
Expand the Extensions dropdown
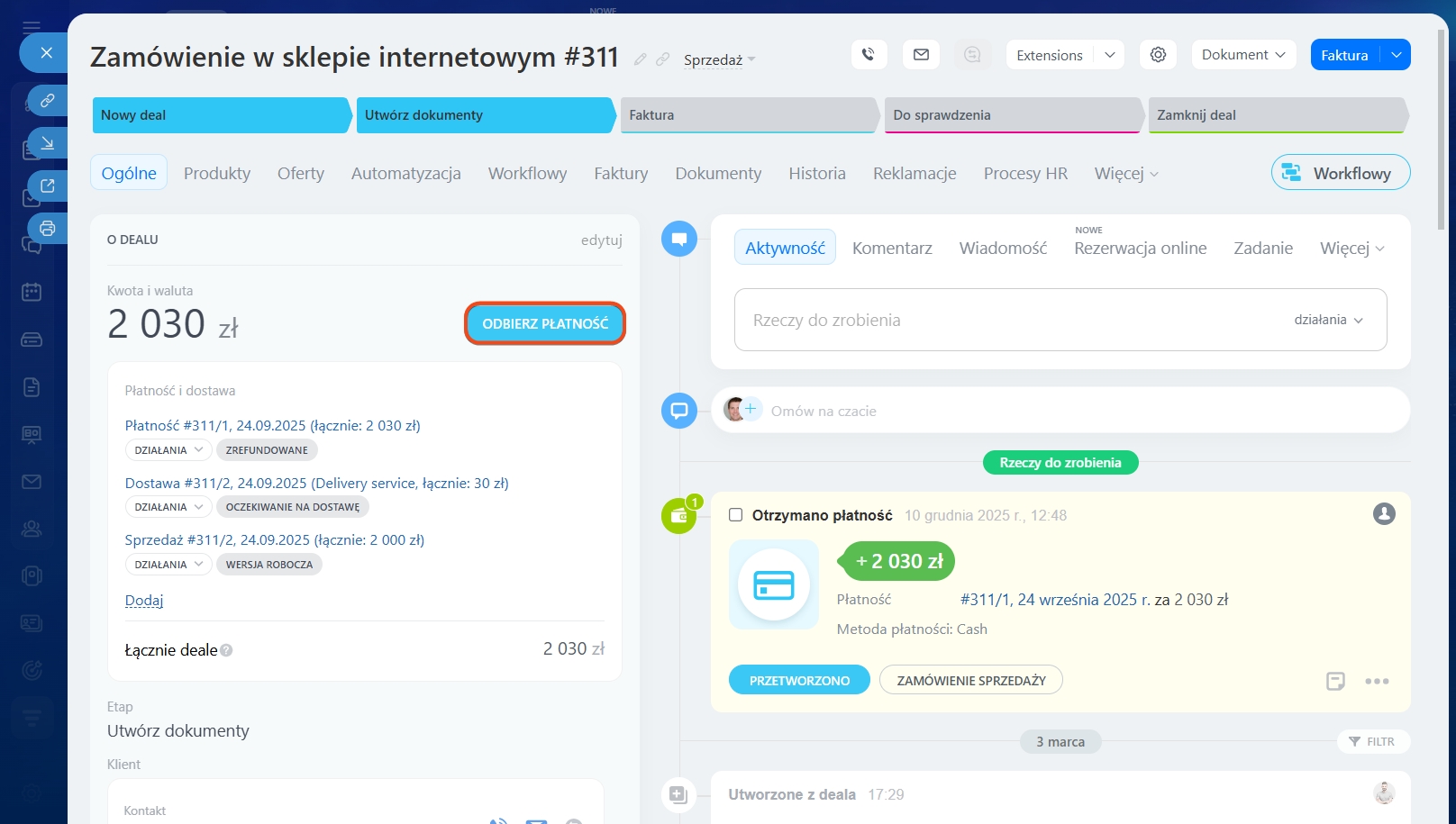coord(1109,55)
